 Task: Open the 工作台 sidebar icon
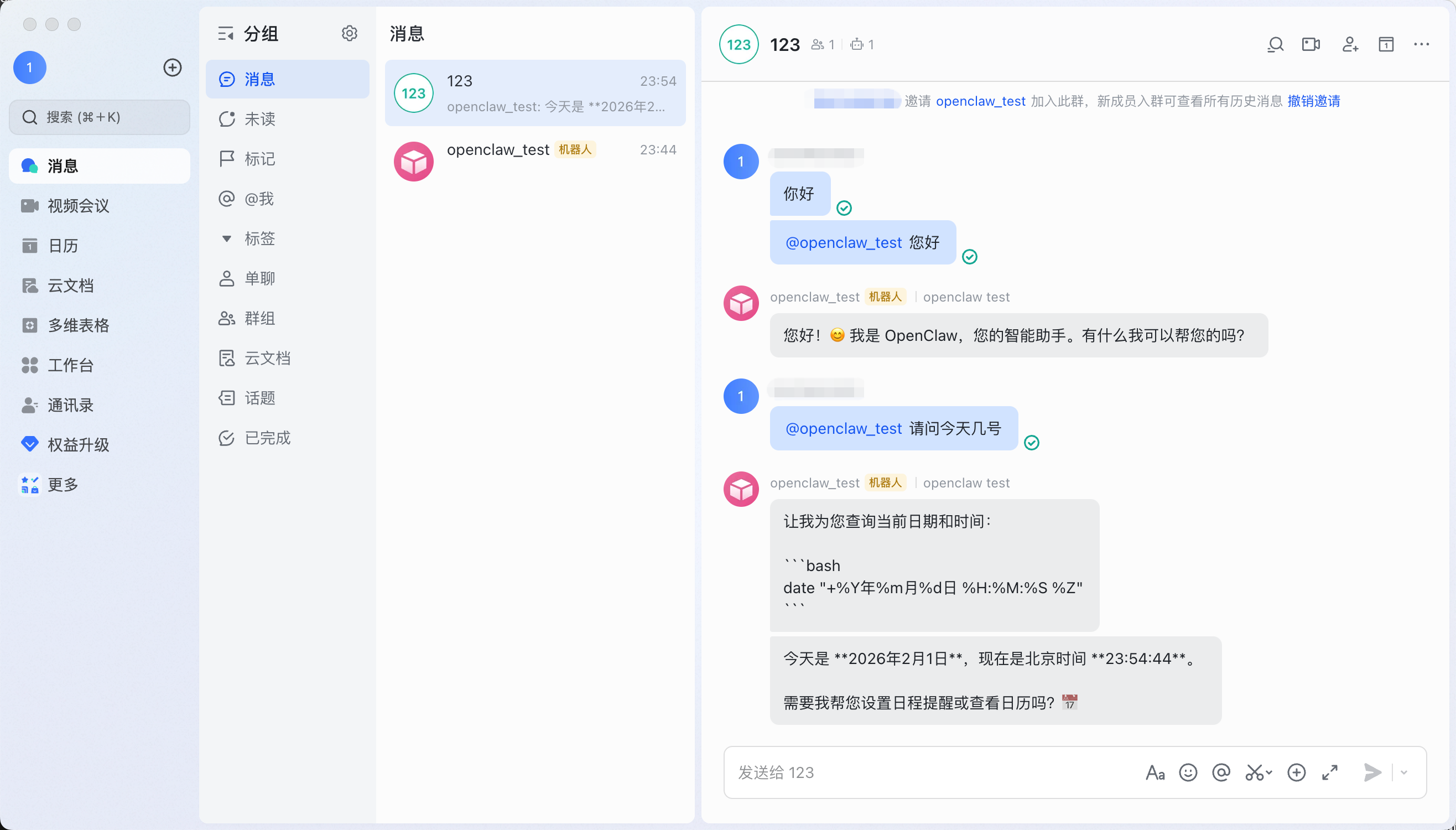(30, 365)
